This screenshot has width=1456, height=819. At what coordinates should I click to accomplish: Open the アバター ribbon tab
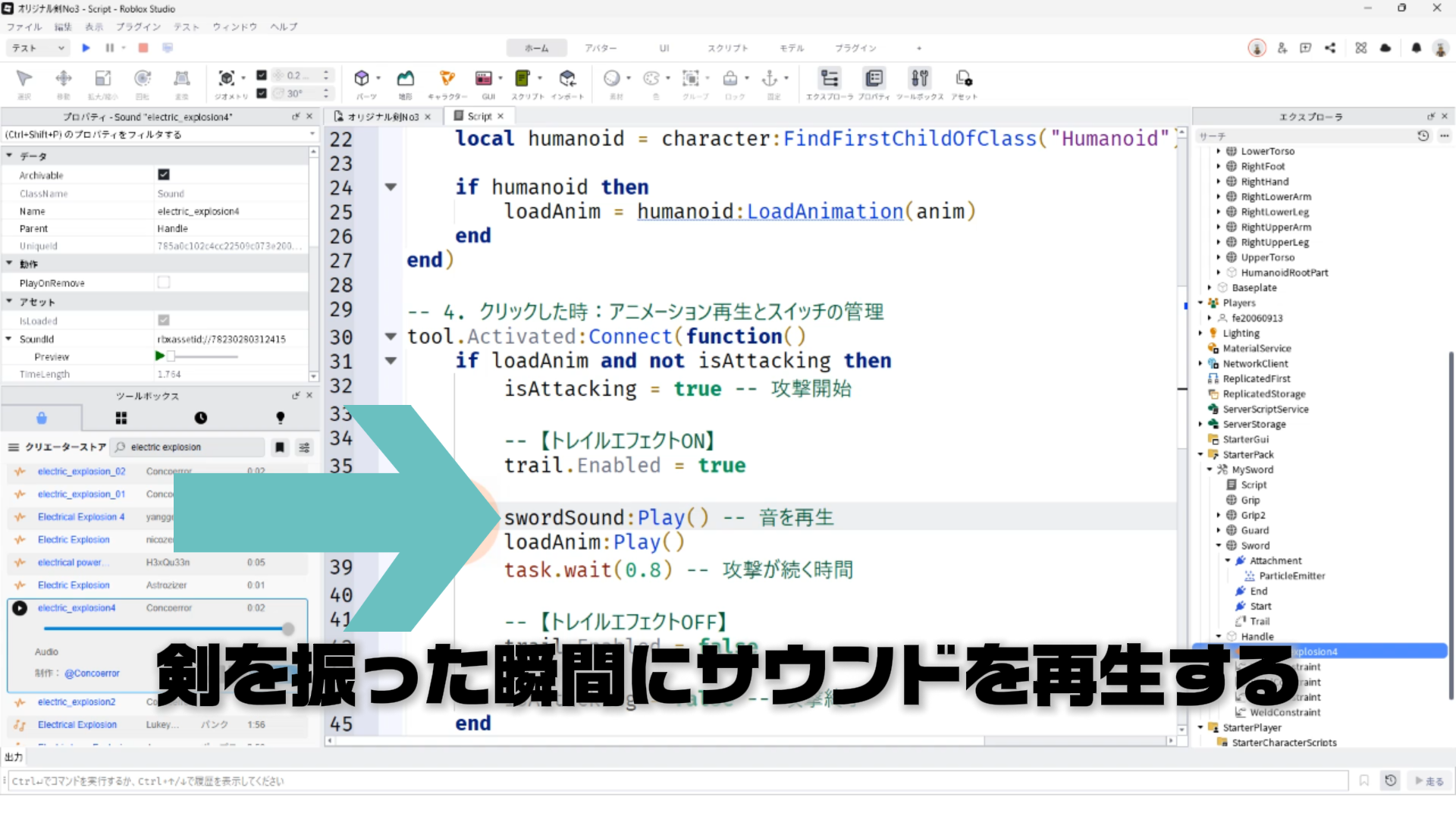point(600,48)
